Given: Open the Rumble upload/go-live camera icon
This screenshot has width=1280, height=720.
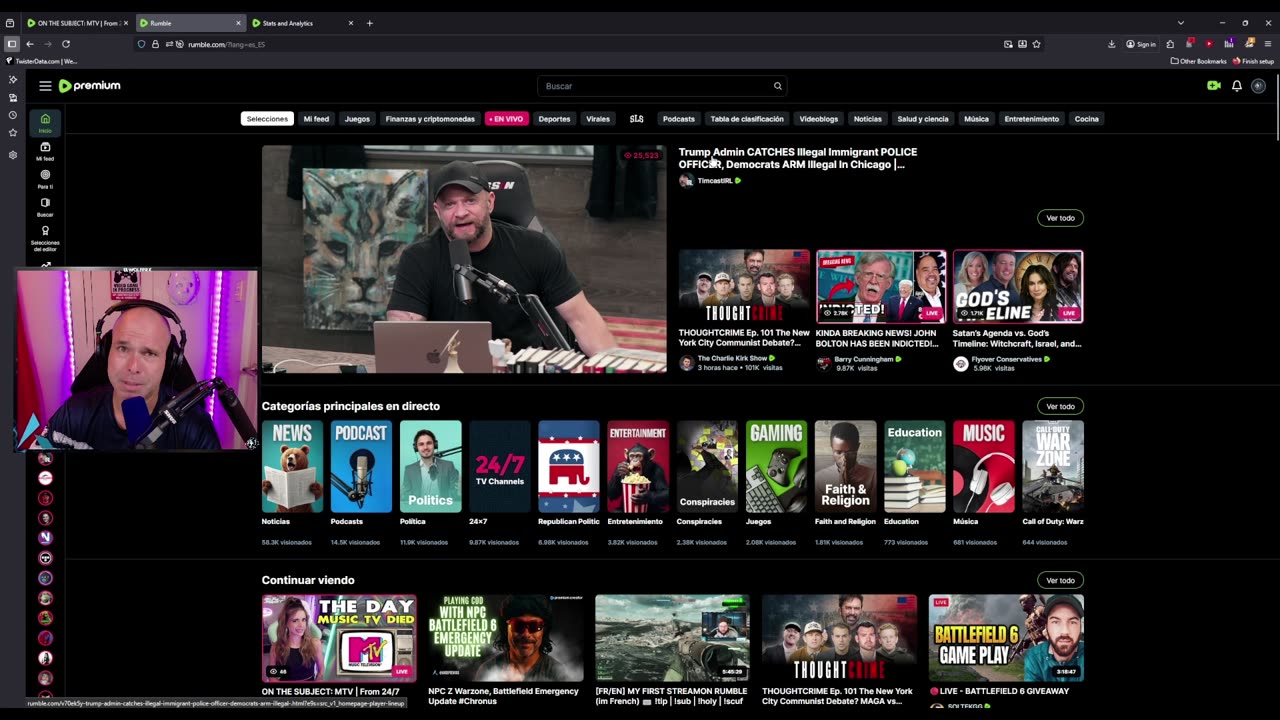Looking at the screenshot, I should (1213, 86).
